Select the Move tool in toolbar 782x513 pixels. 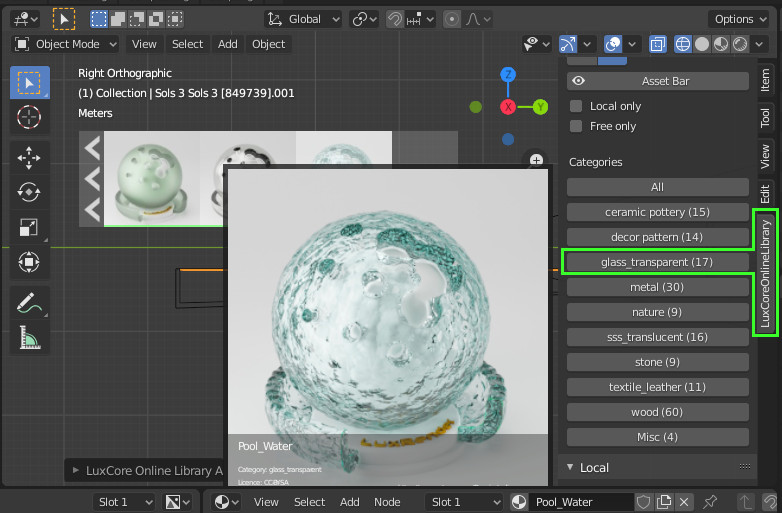click(29, 157)
